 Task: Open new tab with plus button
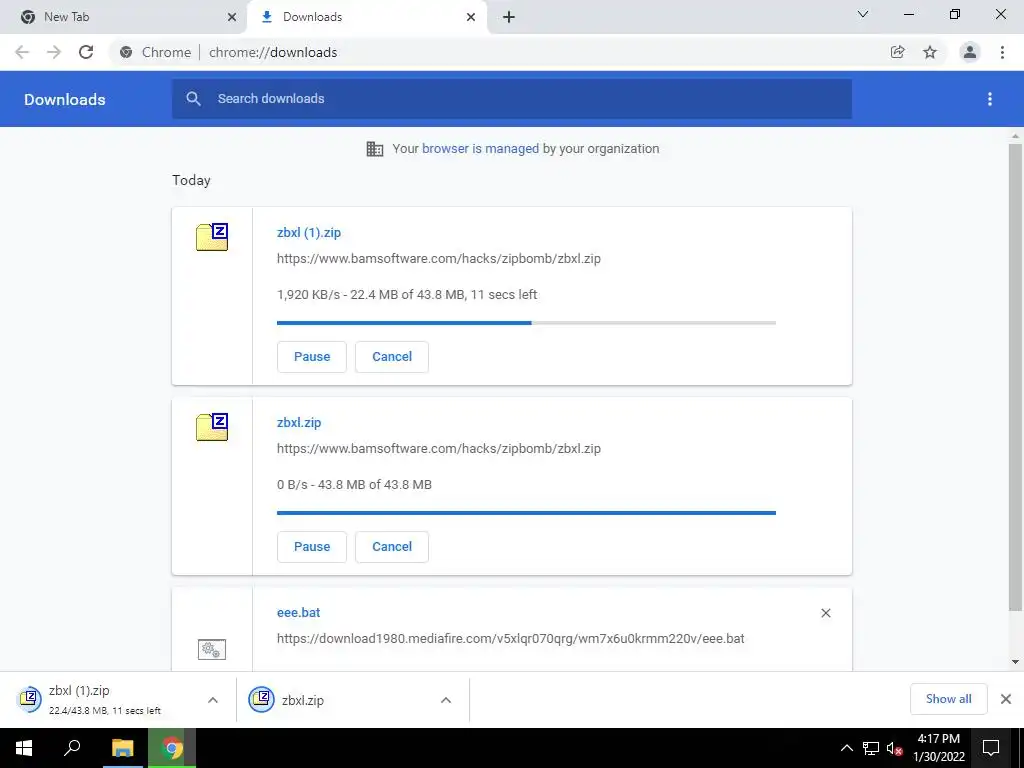click(x=509, y=17)
